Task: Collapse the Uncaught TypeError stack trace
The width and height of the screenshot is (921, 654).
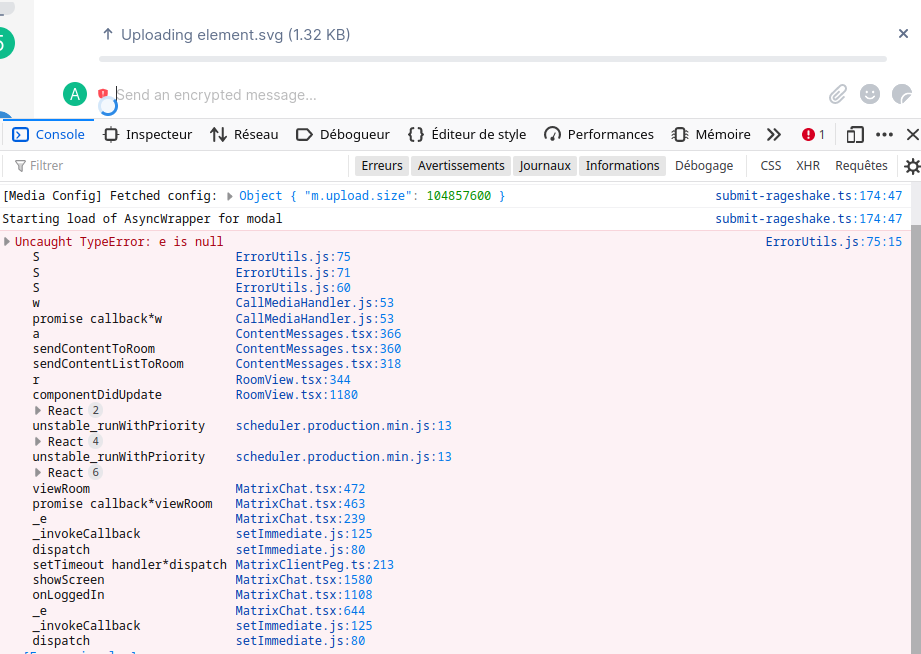Action: [x=7, y=242]
